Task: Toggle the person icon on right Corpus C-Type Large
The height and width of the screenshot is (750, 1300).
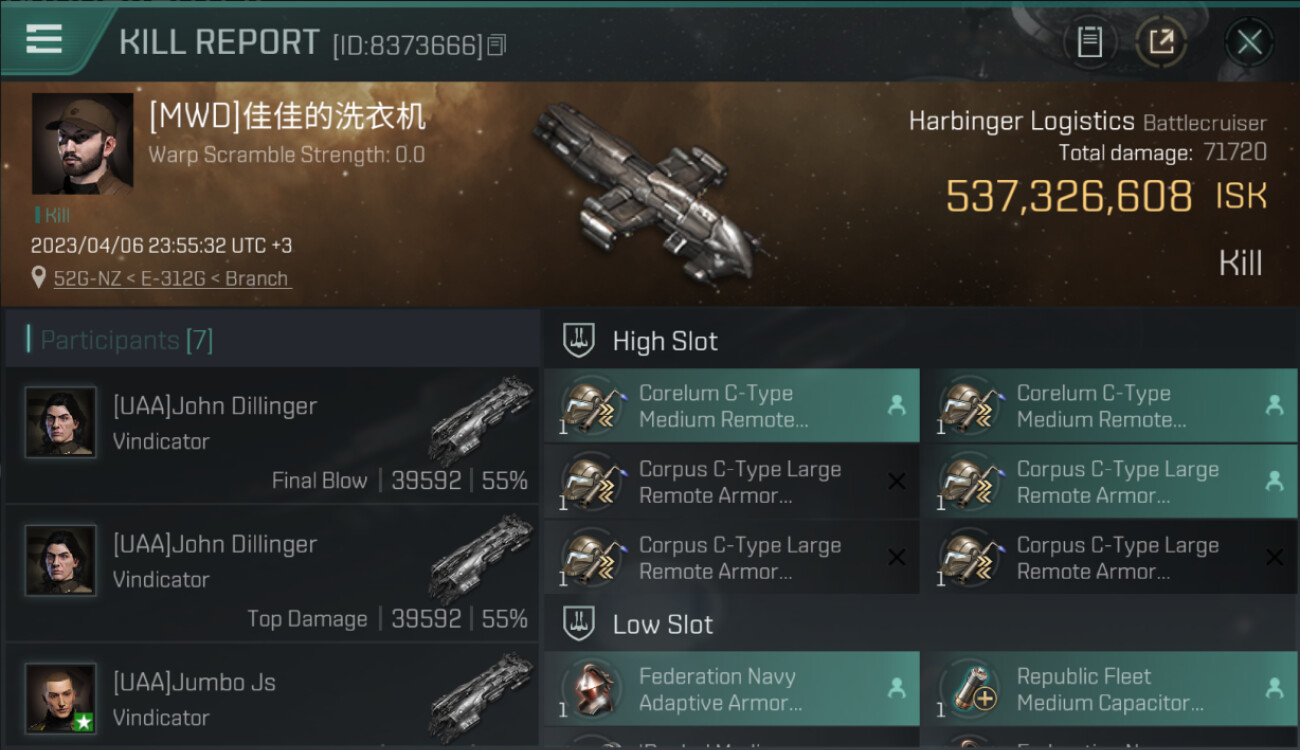Action: [x=1274, y=481]
